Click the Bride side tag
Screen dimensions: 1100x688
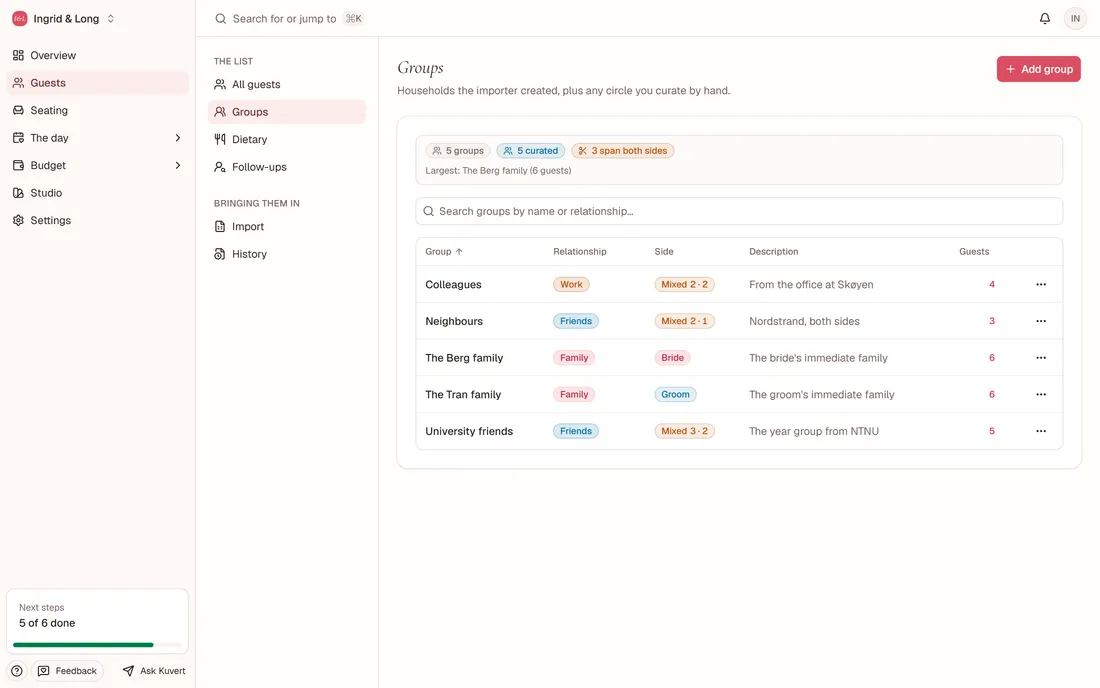pyautogui.click(x=672, y=358)
